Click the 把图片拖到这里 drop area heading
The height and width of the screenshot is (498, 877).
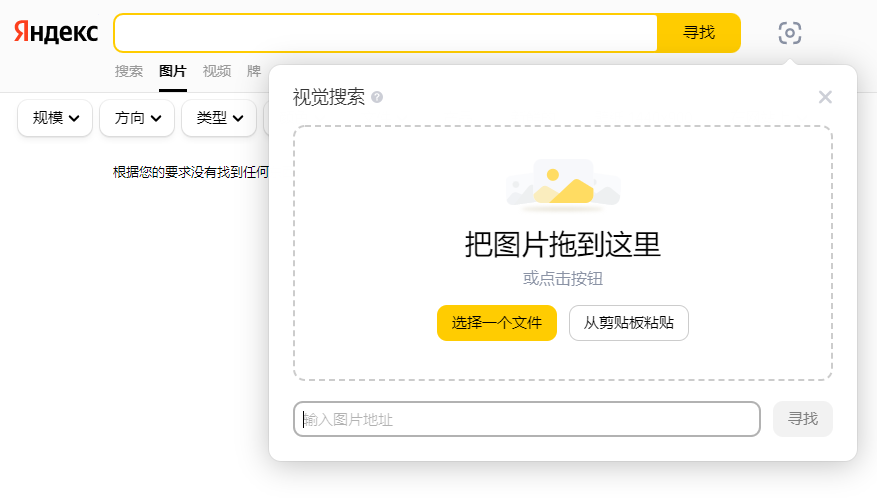point(562,244)
